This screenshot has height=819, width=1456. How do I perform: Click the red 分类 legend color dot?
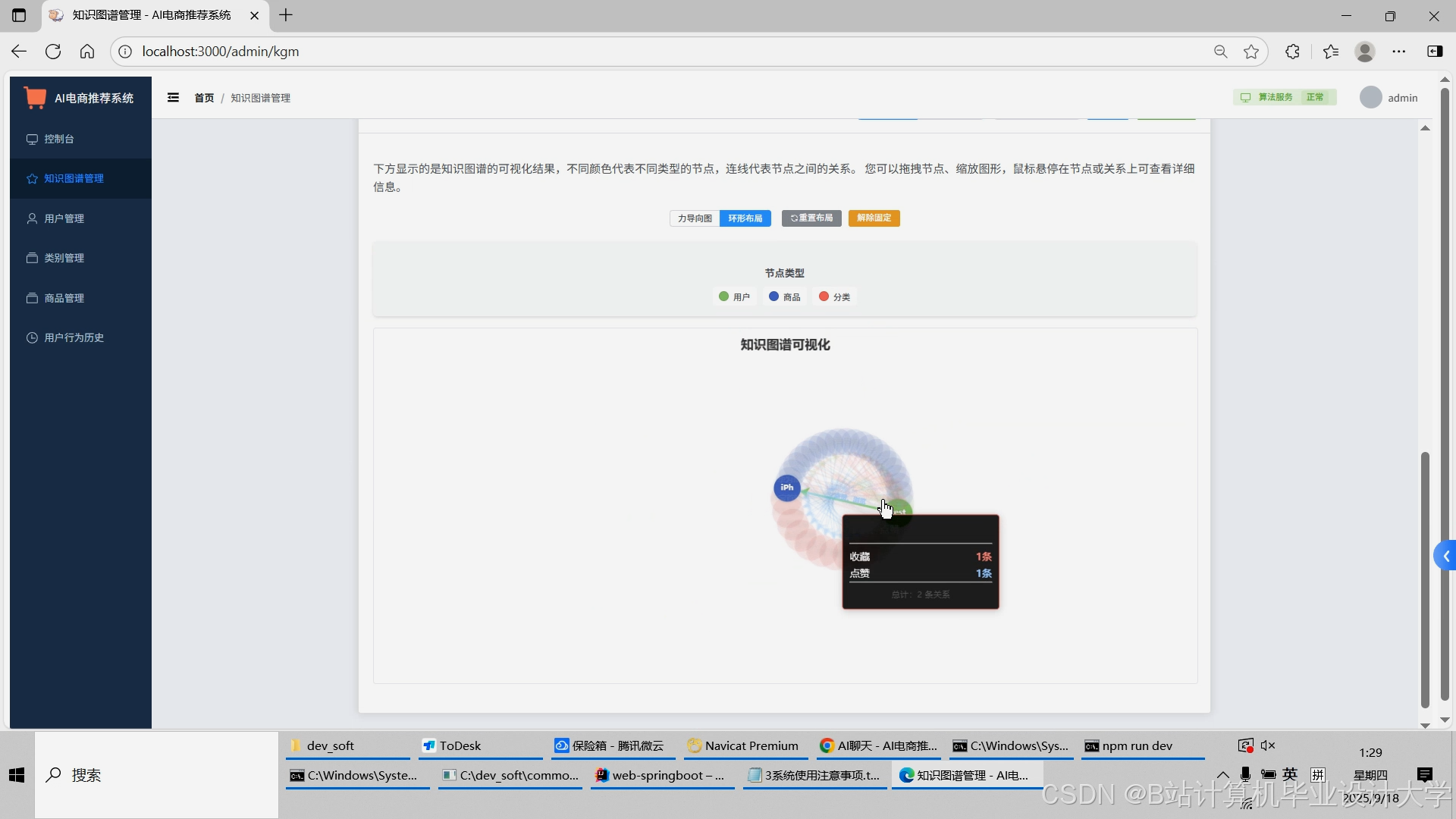[824, 297]
